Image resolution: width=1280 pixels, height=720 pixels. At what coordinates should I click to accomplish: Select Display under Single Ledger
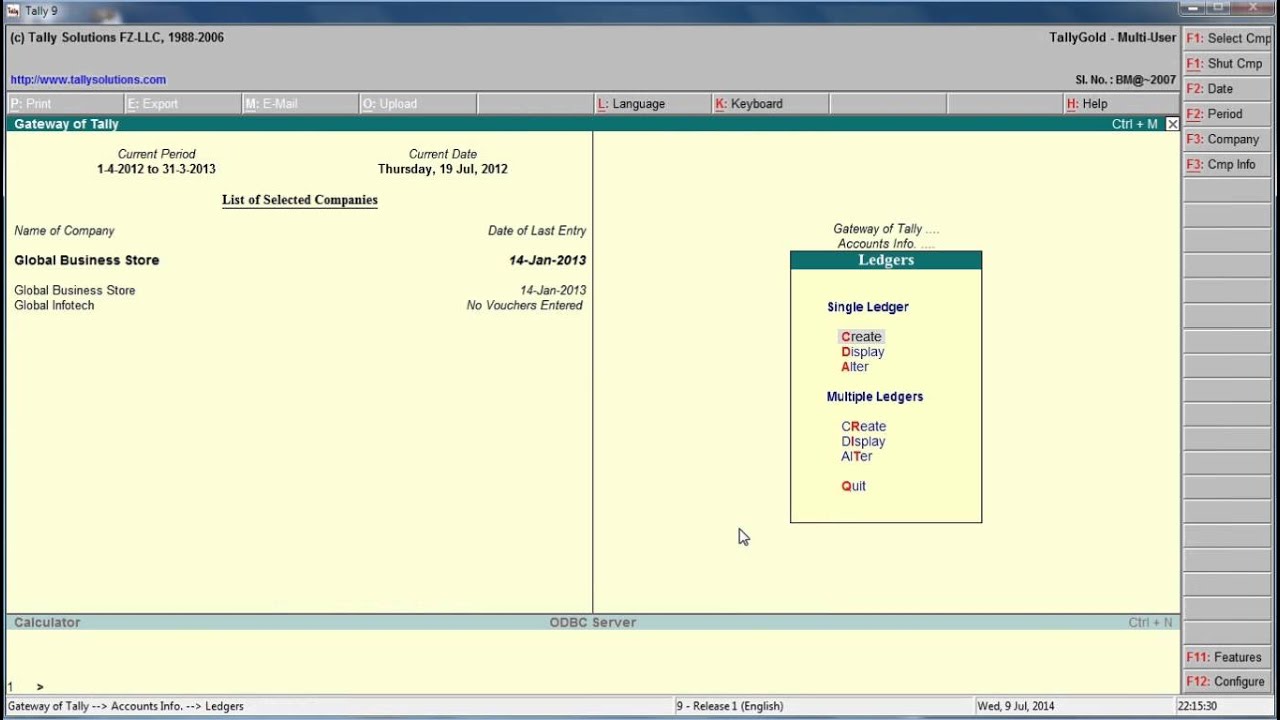point(863,352)
